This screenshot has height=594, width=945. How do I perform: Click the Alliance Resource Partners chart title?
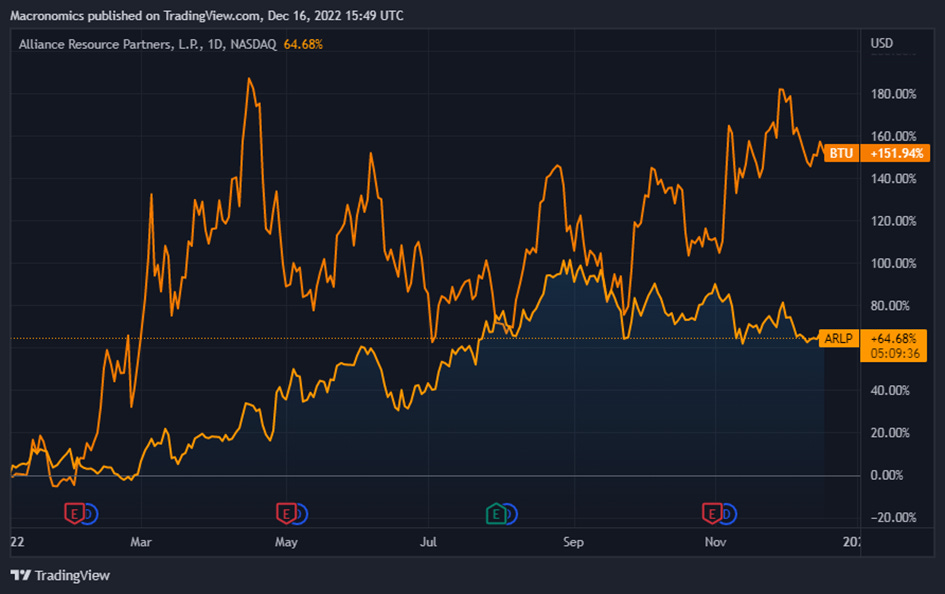147,44
